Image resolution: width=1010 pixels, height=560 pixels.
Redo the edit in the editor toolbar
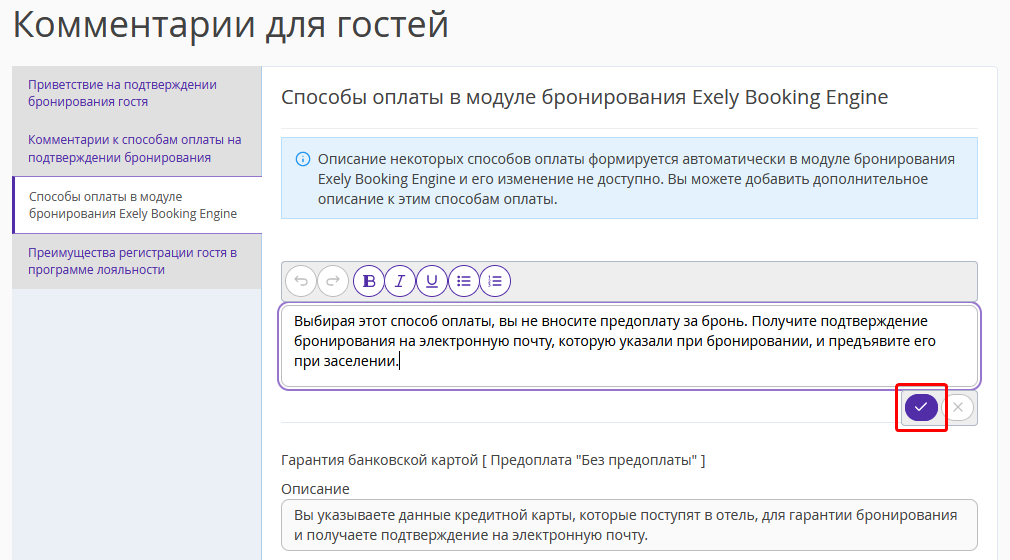(x=333, y=281)
